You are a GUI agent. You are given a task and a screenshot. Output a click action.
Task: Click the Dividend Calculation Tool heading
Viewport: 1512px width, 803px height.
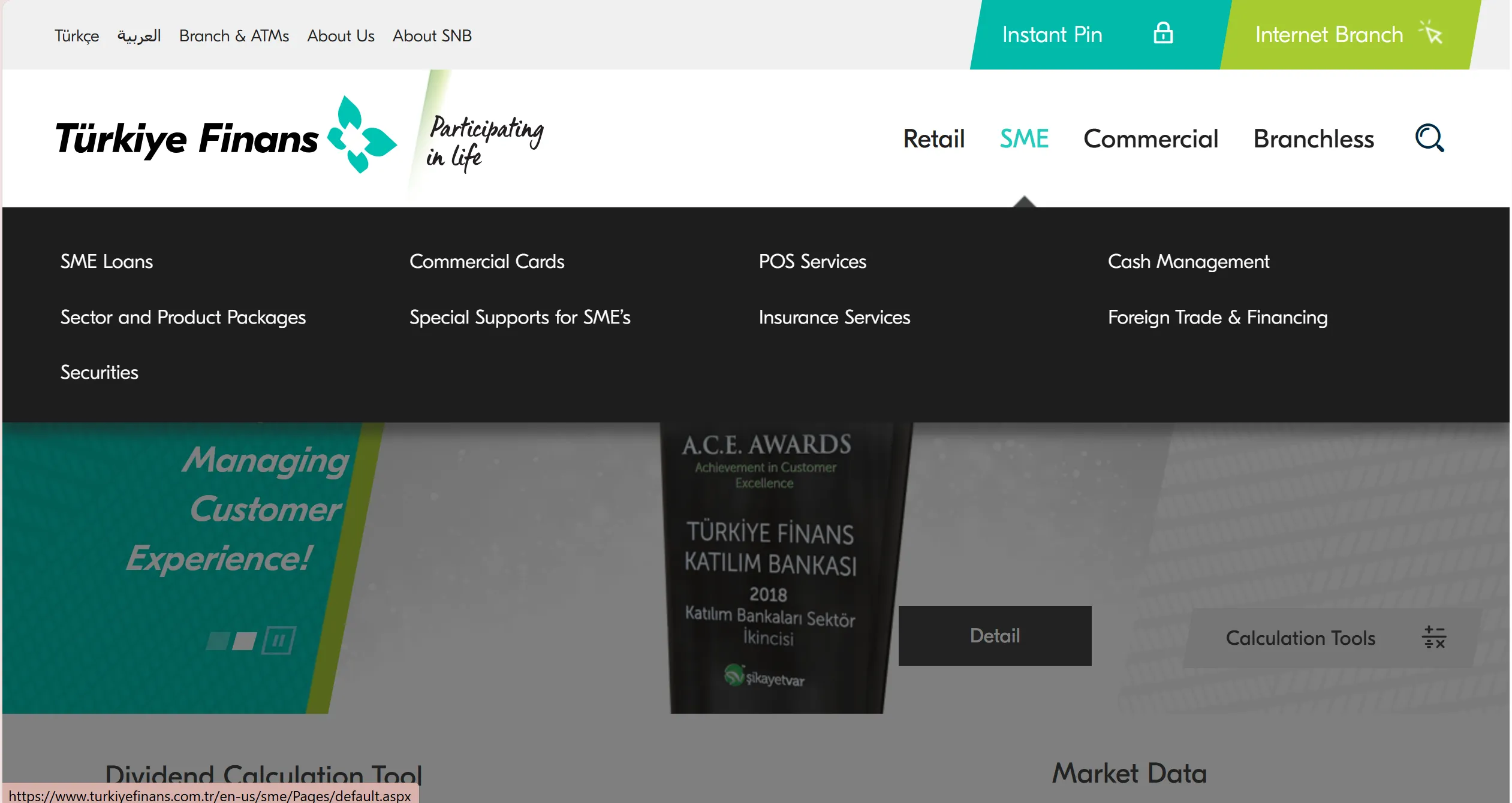coord(264,775)
